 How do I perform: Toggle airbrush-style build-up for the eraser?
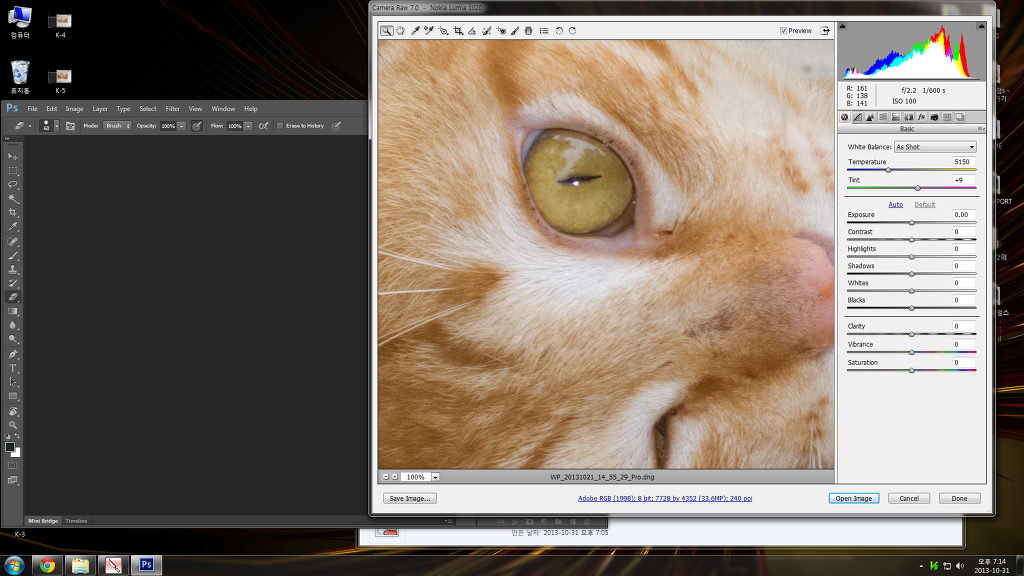point(263,126)
